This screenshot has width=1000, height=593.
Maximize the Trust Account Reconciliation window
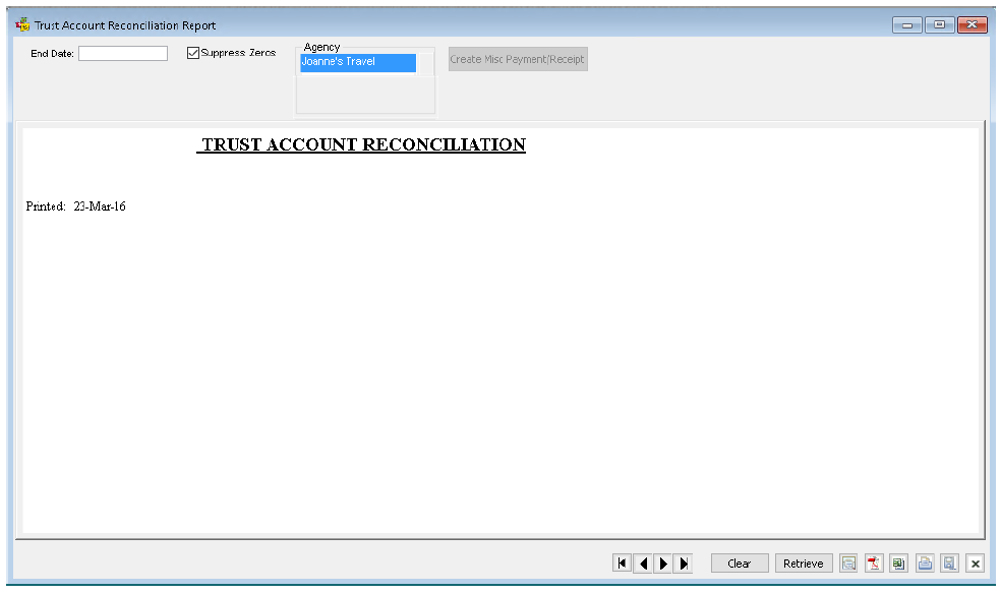[939, 25]
